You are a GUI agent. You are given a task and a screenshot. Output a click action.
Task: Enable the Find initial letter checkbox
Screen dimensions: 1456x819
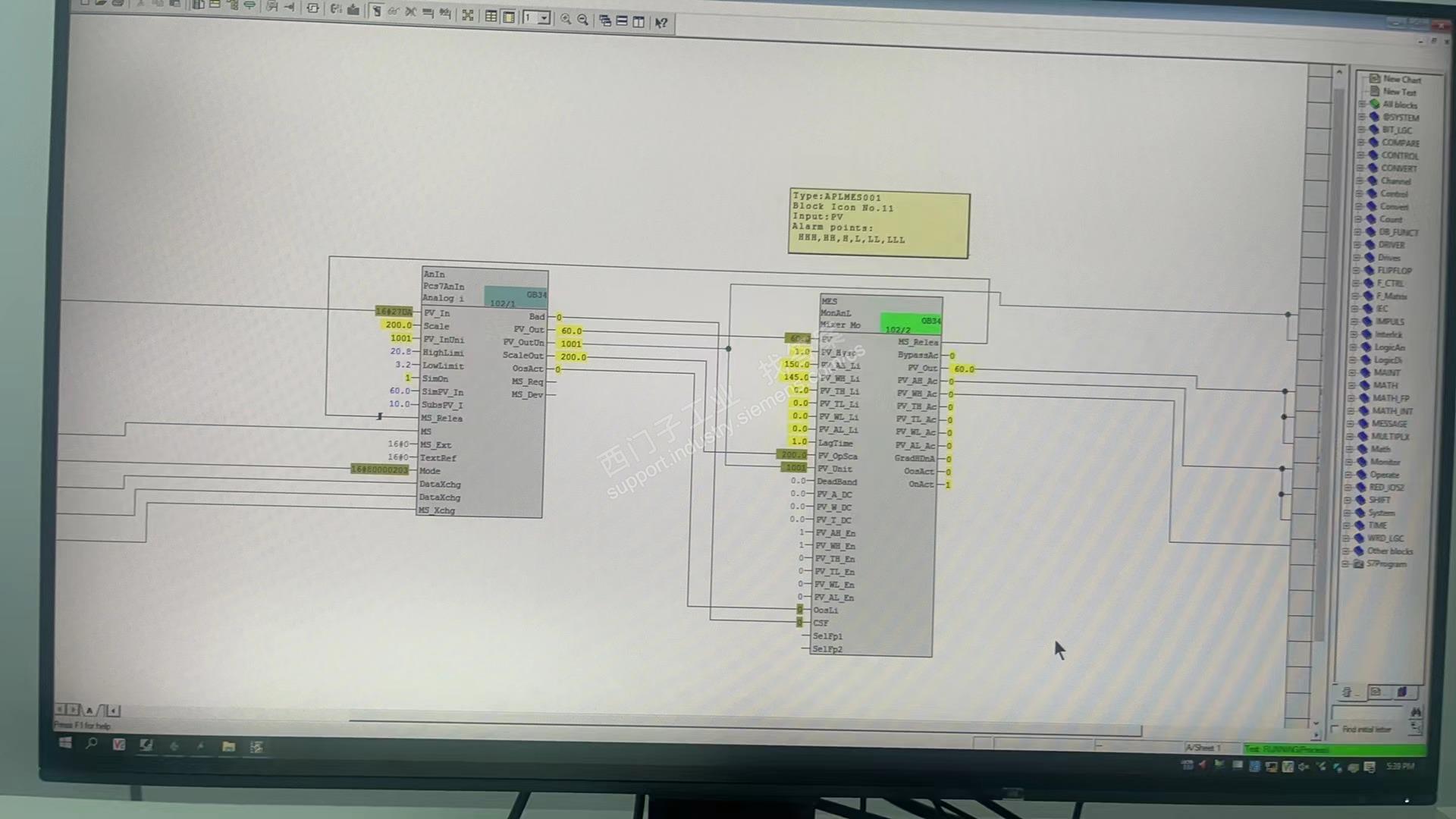1335,729
